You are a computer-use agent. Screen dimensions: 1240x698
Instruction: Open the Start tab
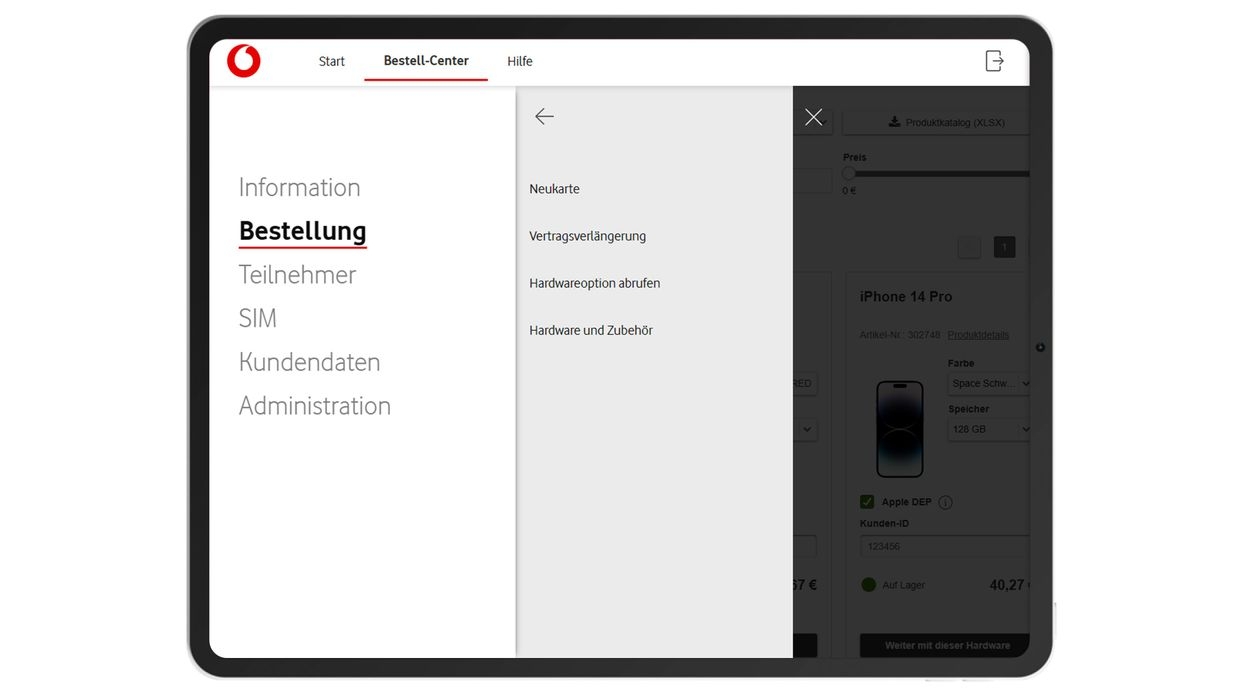pyautogui.click(x=331, y=61)
